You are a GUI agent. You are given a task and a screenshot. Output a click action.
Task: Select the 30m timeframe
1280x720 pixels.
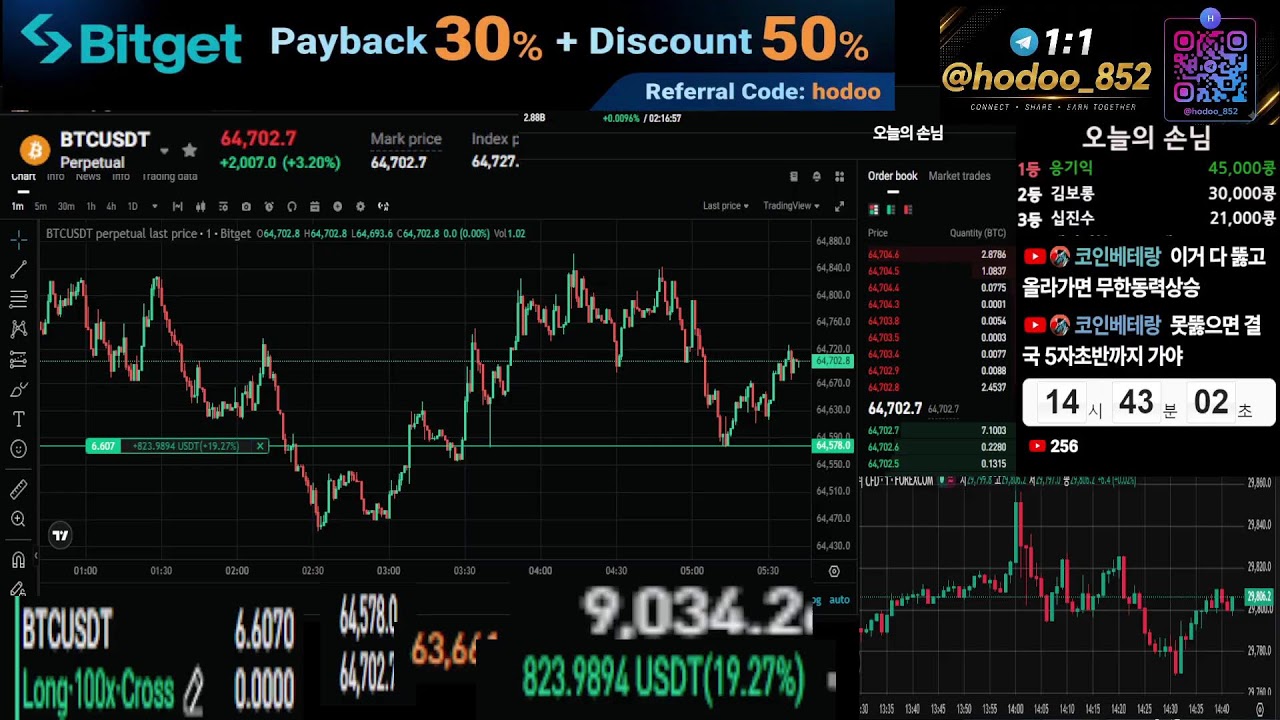coord(66,206)
